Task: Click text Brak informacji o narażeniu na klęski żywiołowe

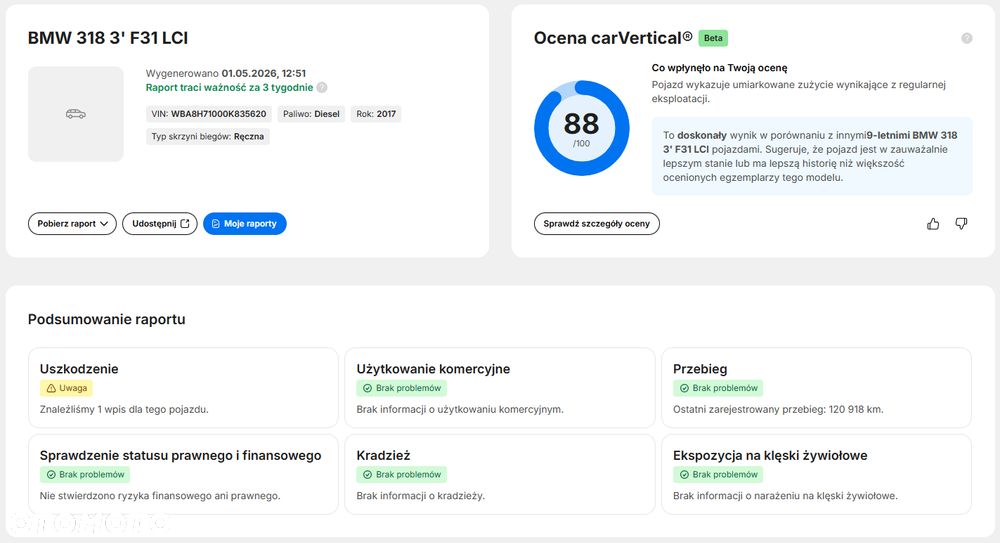Action: [x=785, y=496]
